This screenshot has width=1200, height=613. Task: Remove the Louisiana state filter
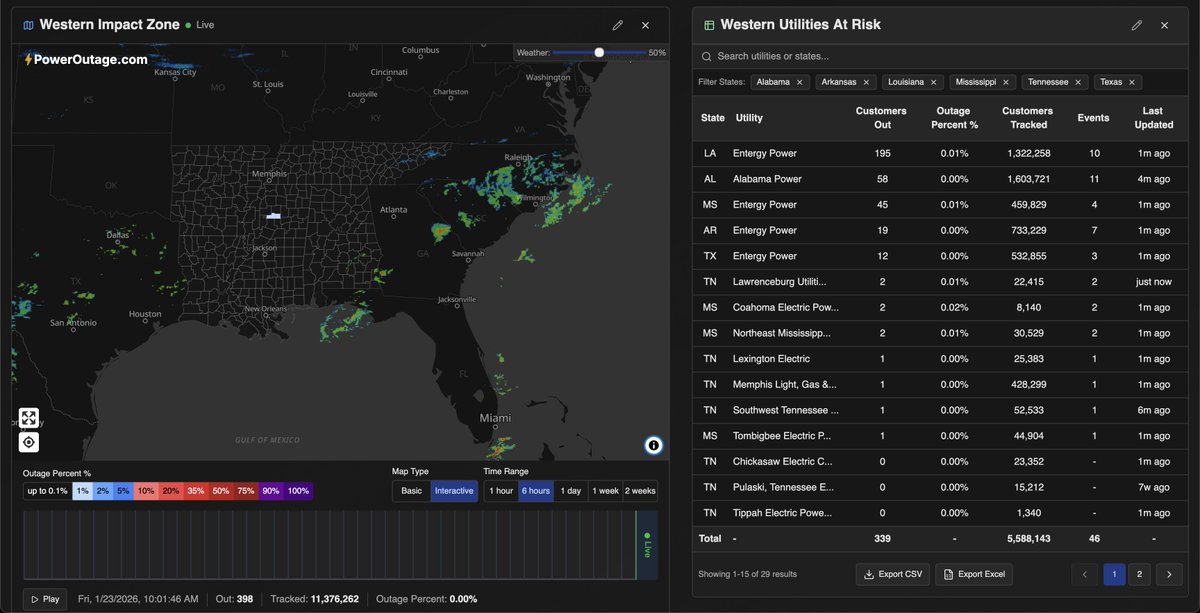tap(934, 82)
